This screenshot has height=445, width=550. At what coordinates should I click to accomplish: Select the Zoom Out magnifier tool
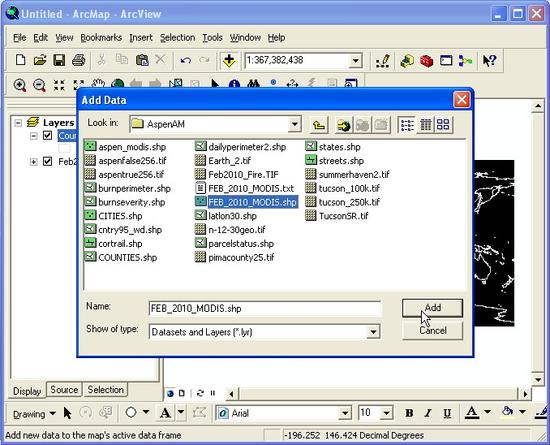(x=39, y=85)
